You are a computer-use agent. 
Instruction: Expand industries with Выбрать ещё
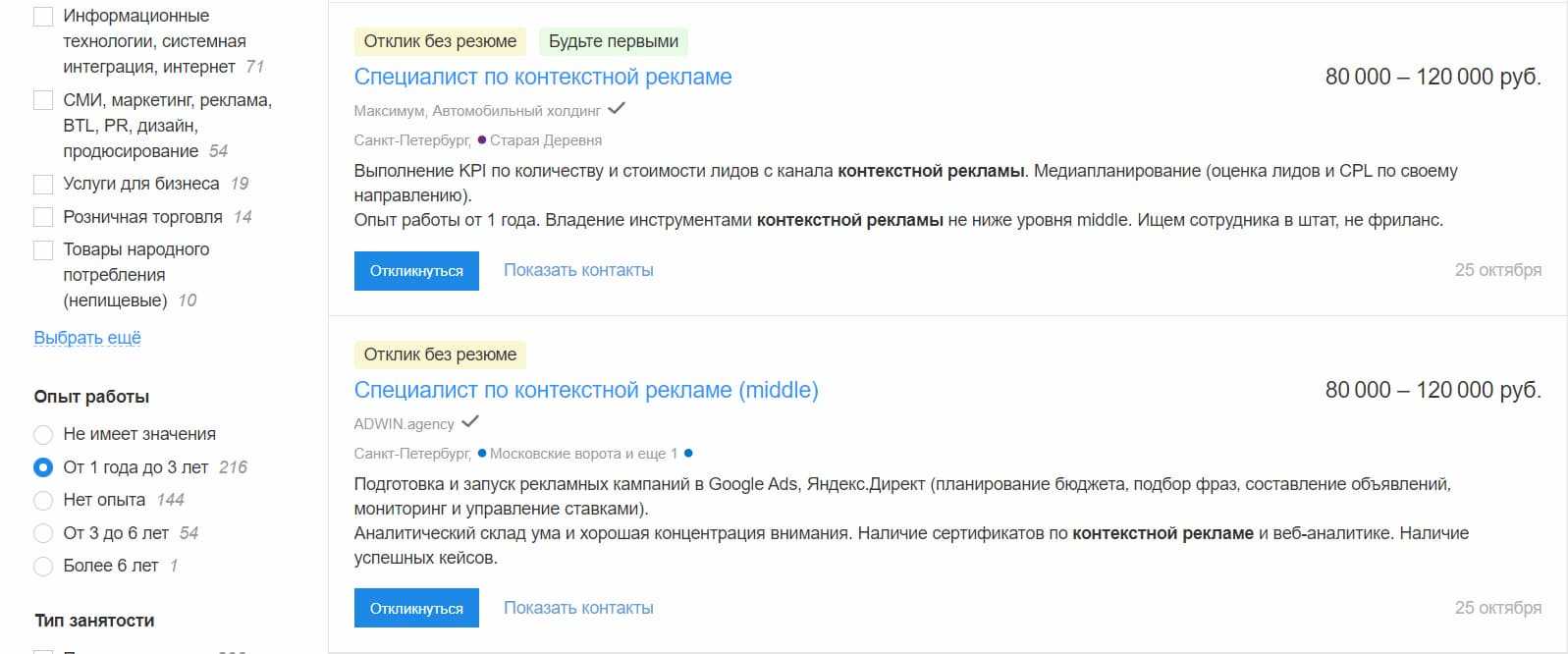(x=87, y=338)
